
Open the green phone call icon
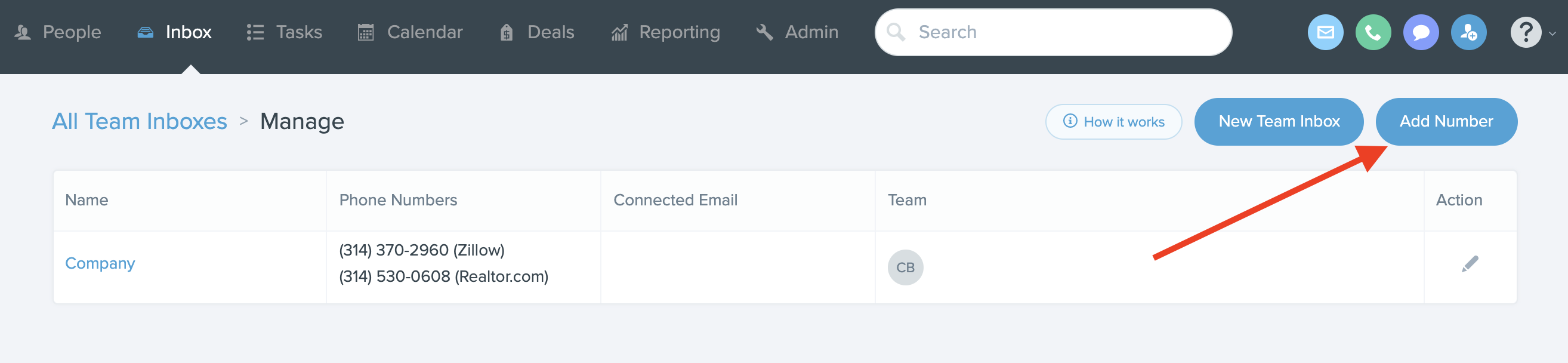pos(1373,32)
